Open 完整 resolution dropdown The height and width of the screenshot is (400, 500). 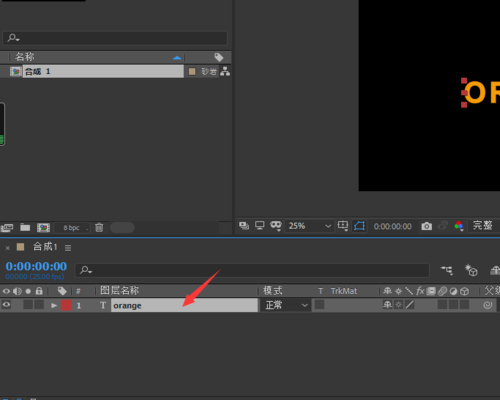tap(484, 226)
